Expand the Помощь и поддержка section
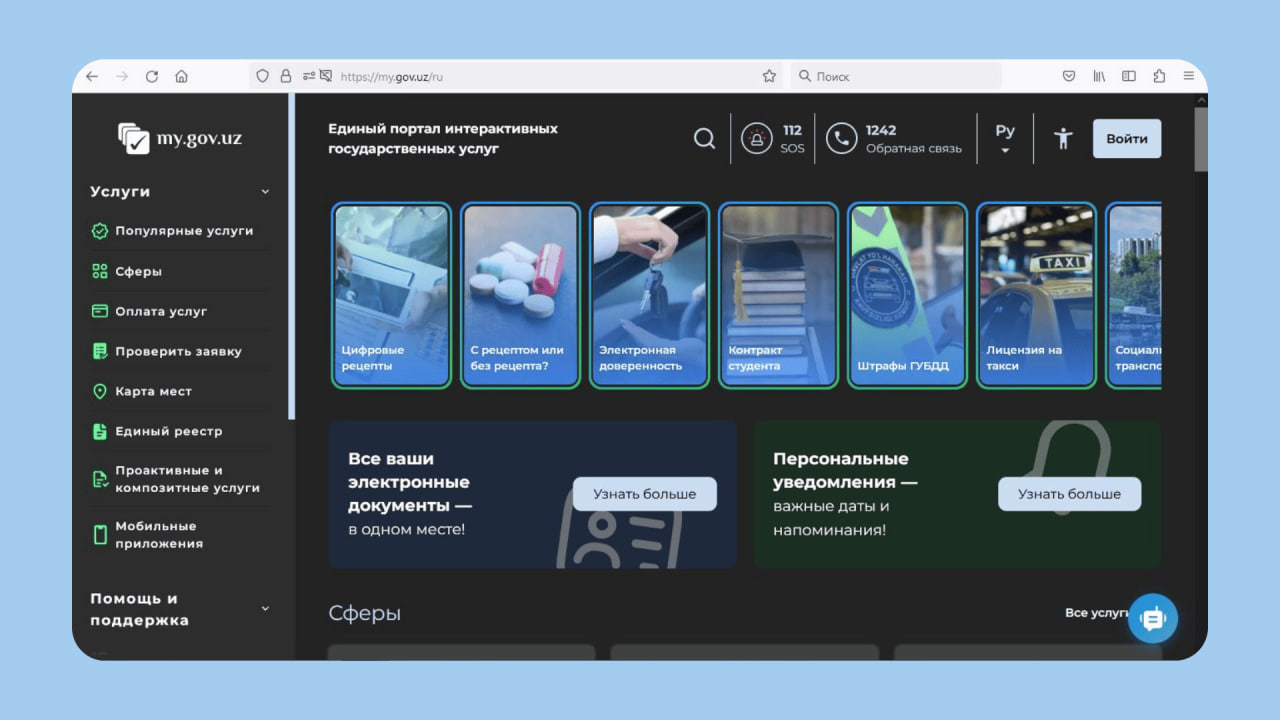Image resolution: width=1280 pixels, height=720 pixels. pos(265,608)
